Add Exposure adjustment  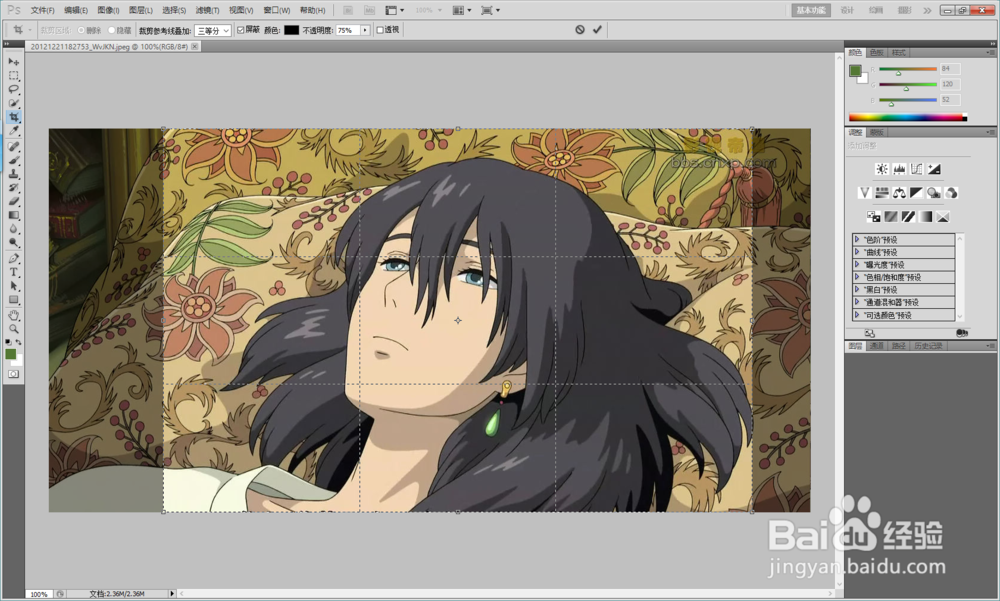pos(934,169)
